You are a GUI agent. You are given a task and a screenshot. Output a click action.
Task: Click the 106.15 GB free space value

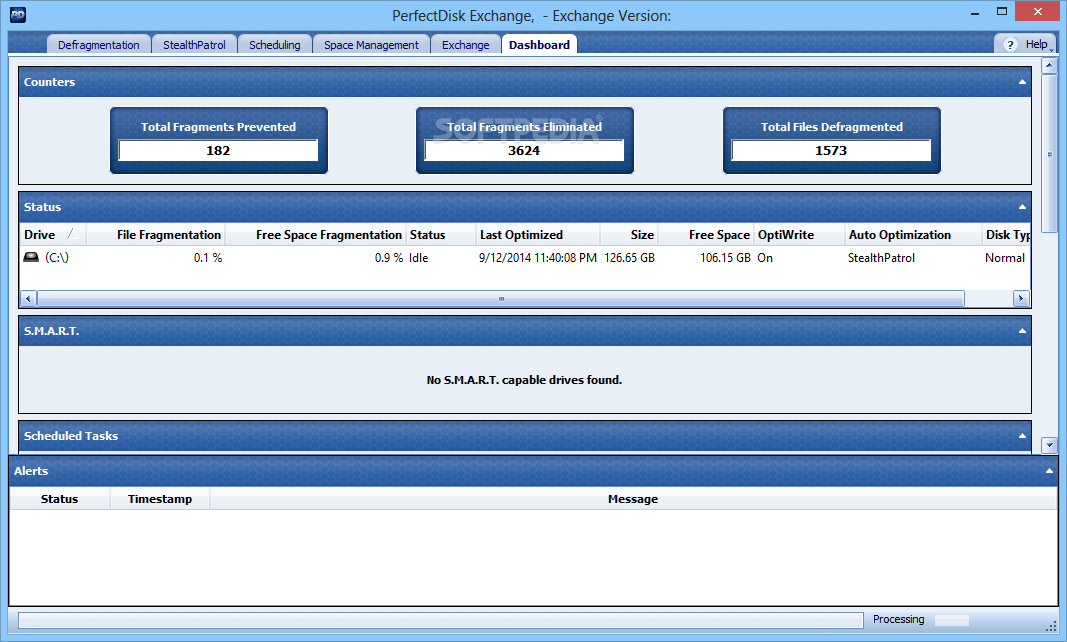[x=725, y=257]
